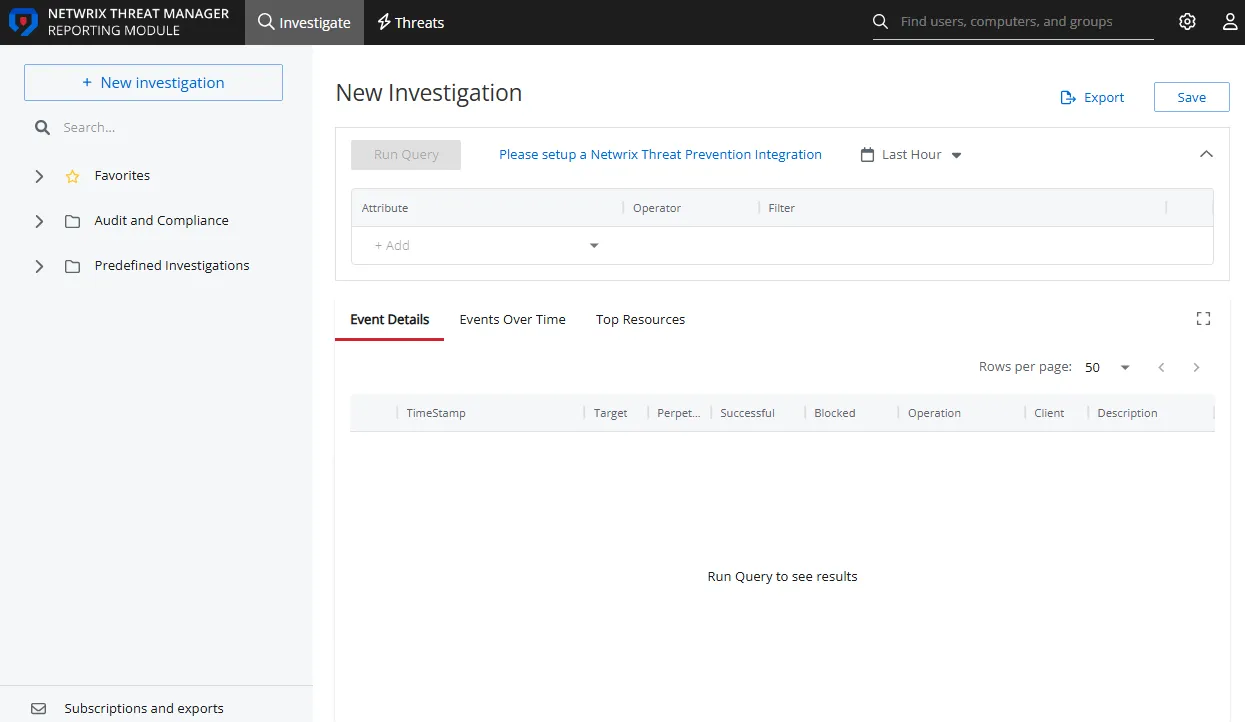Click the New investigation button
Screen dimensions: 1245x722
153,83
